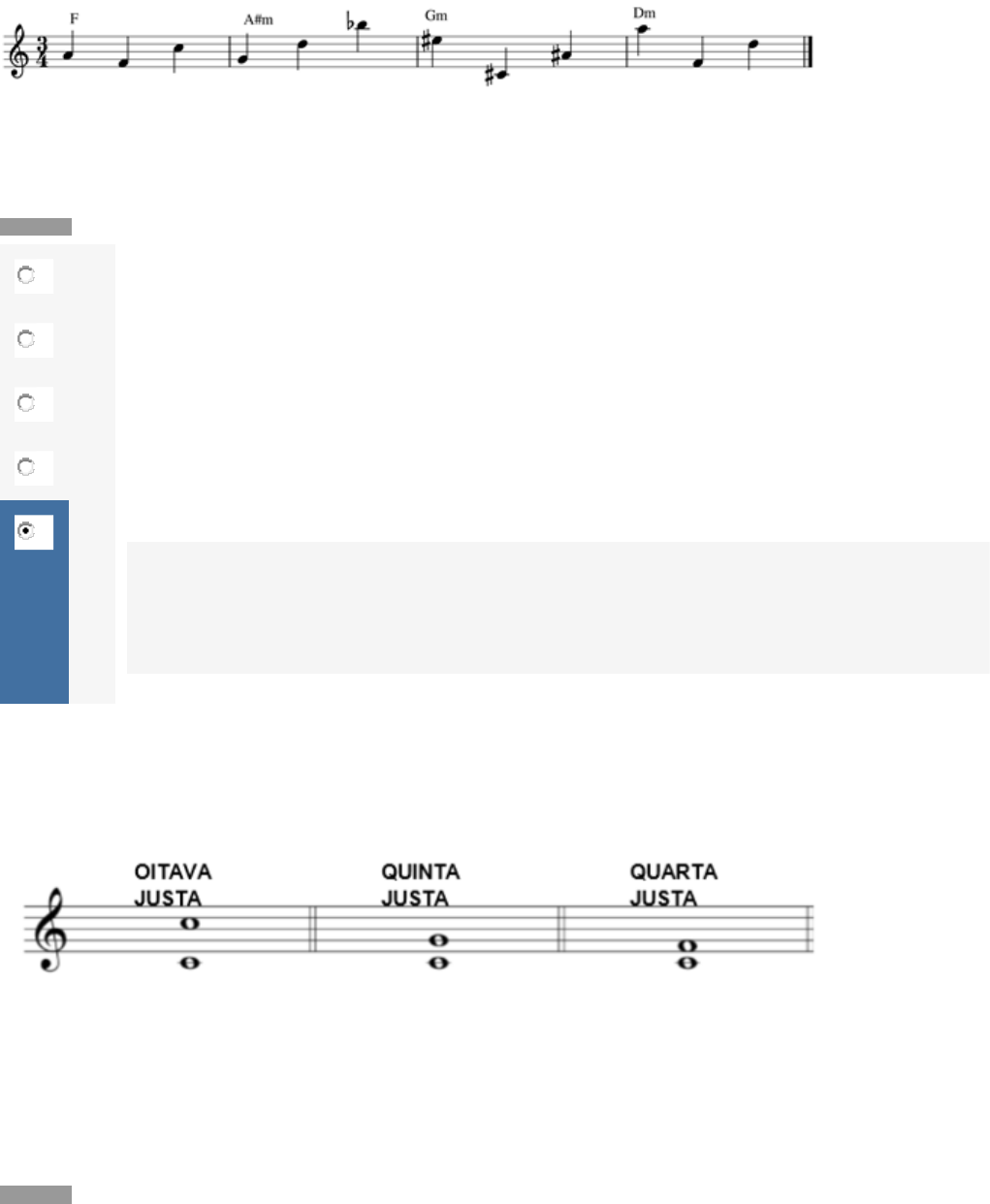
Task: Click the flat note under chord A#m
Action: (360, 24)
